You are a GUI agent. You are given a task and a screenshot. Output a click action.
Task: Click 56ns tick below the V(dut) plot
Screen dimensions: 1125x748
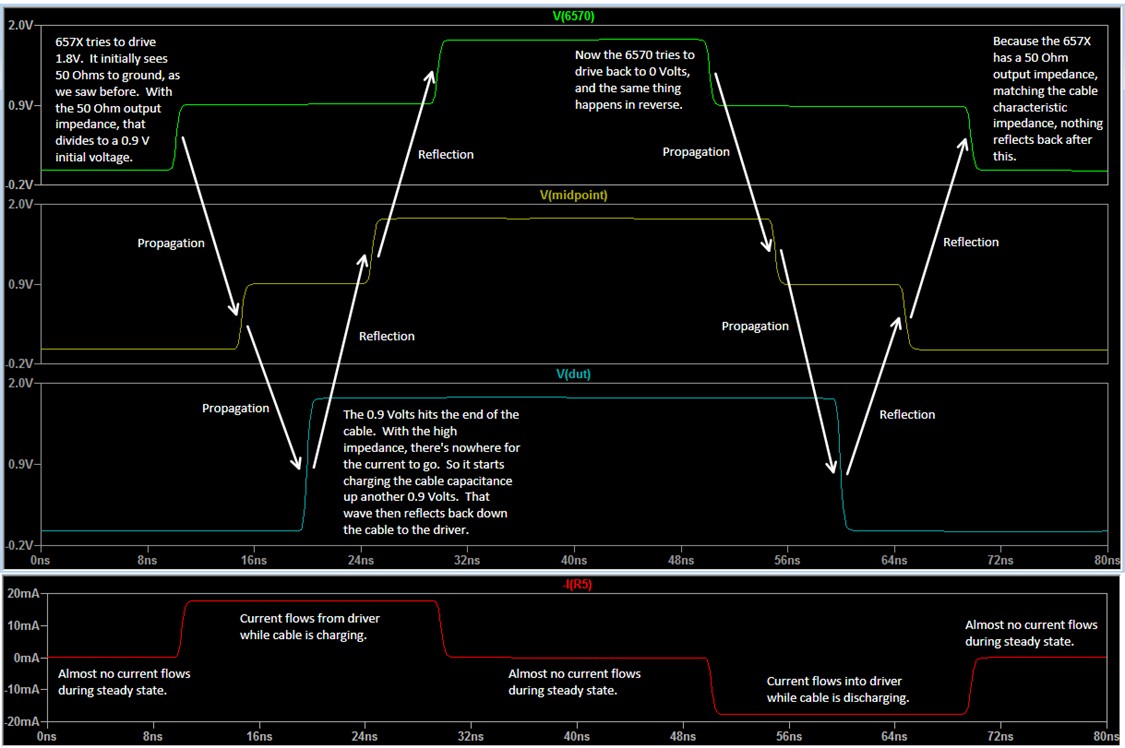click(787, 562)
